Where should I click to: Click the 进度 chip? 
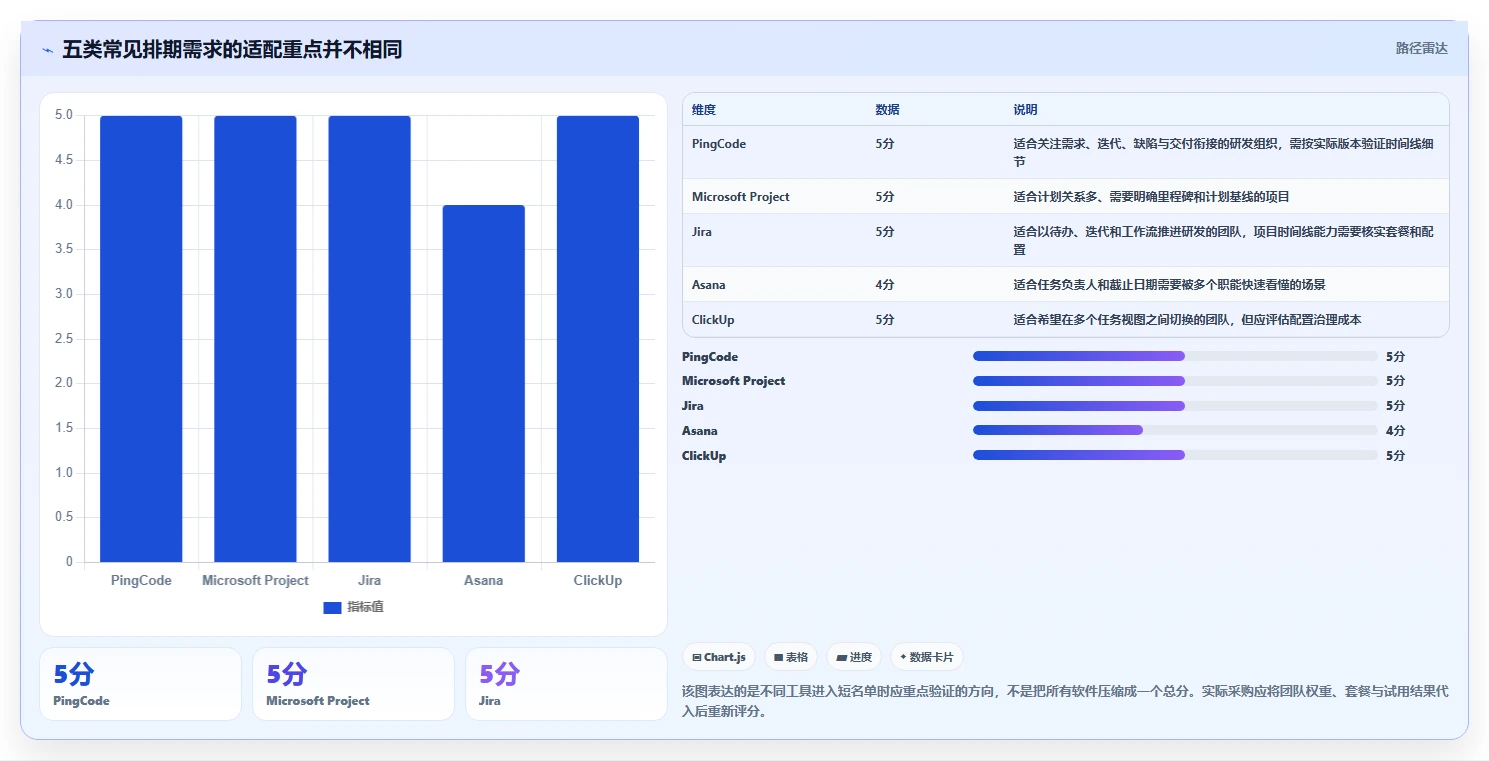(x=854, y=657)
